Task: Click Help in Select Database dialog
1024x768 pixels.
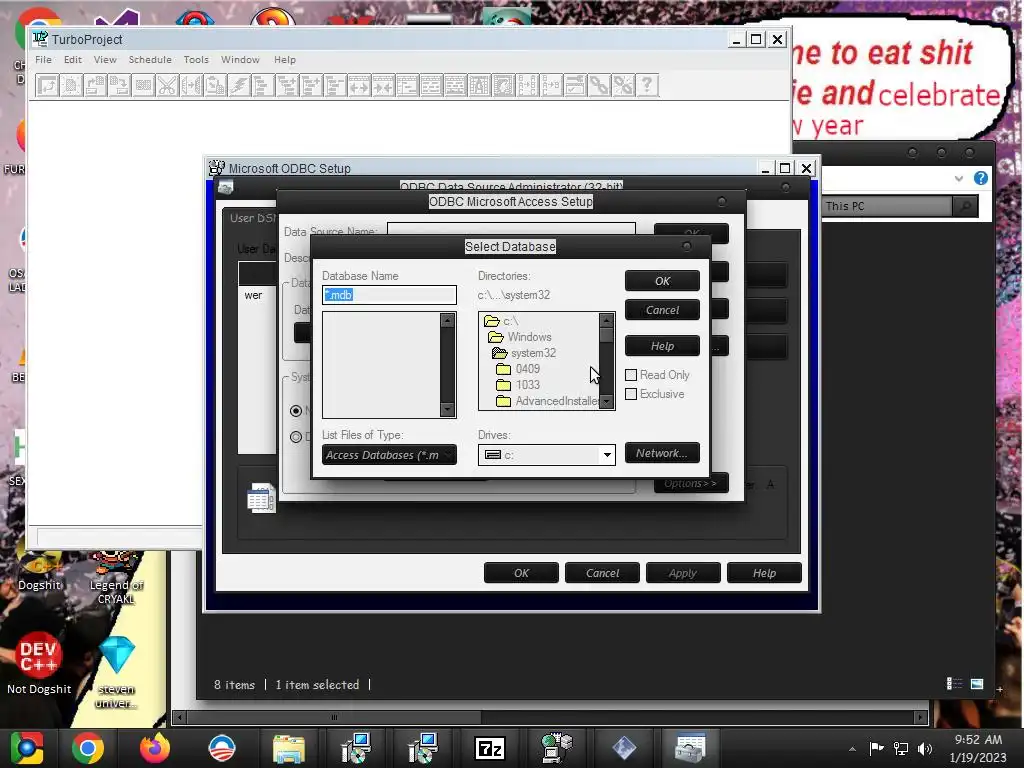Action: coord(662,346)
